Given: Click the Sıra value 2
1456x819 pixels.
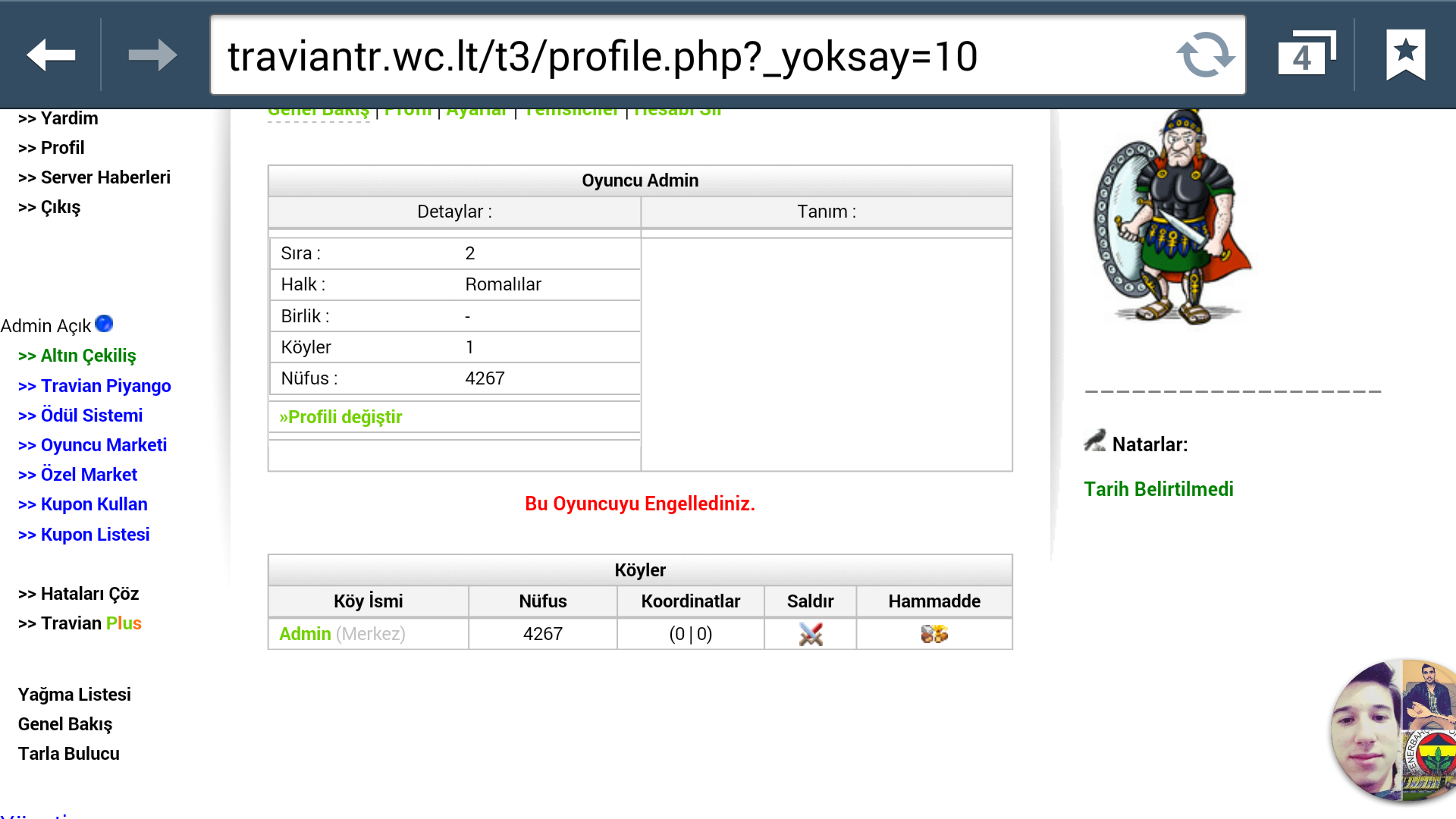Looking at the screenshot, I should click(470, 253).
